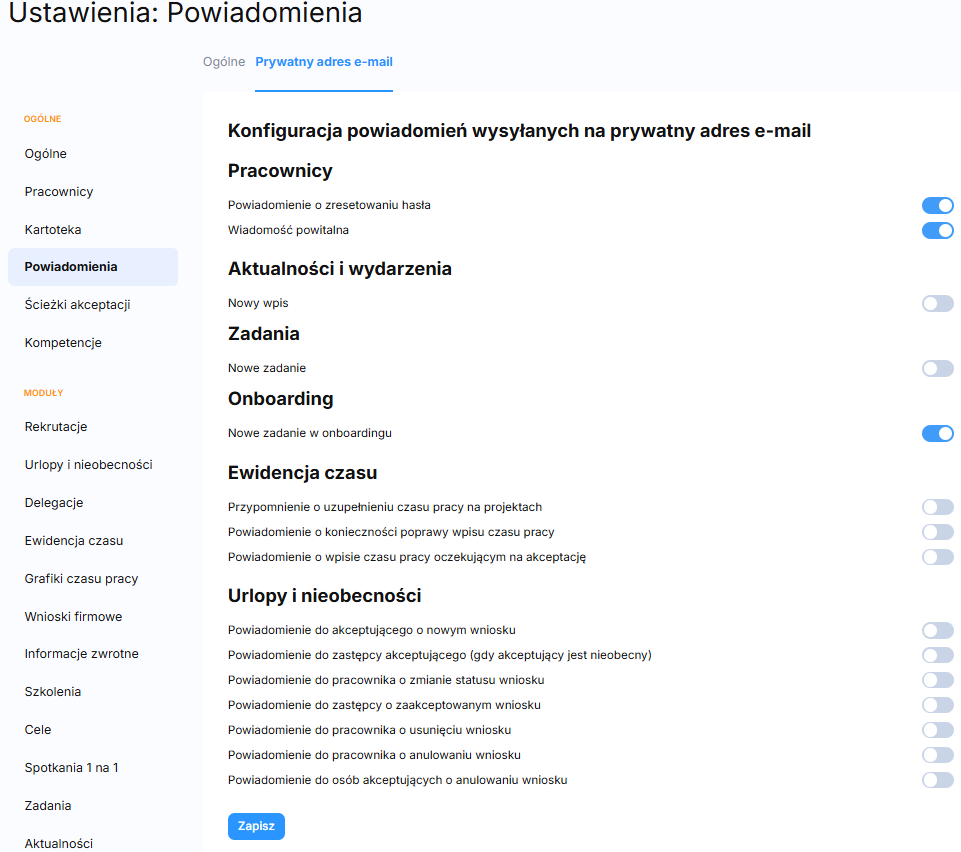Turn off the Wiadomość powitalna toggle
Image resolution: width=961 pixels, height=852 pixels.
(x=937, y=231)
